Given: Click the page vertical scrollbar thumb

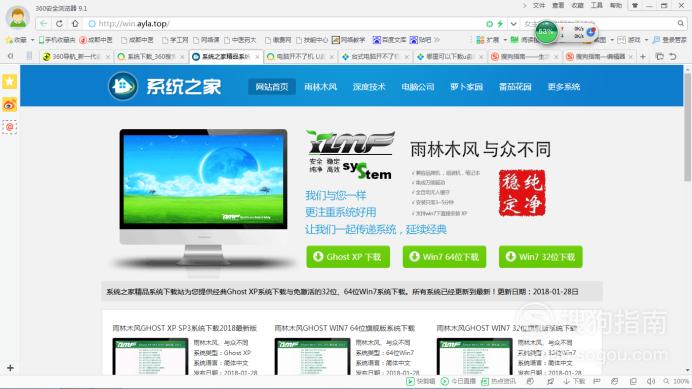Looking at the screenshot, I should 687,126.
